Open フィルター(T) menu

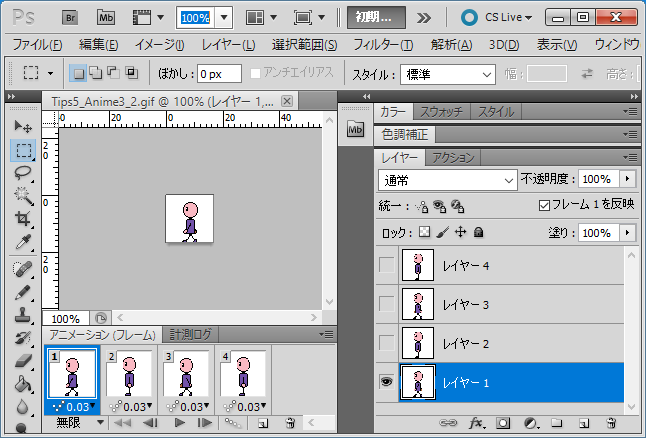coord(383,45)
